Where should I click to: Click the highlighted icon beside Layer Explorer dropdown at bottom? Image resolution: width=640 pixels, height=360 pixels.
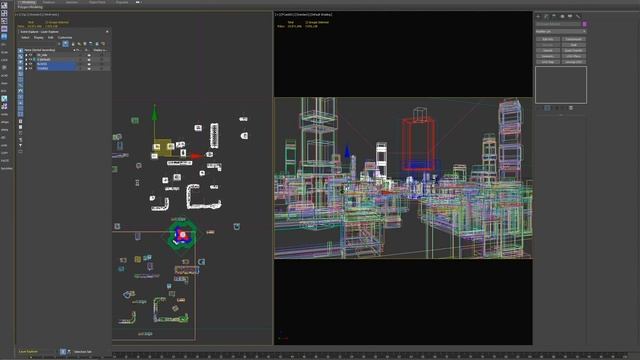pos(63,351)
